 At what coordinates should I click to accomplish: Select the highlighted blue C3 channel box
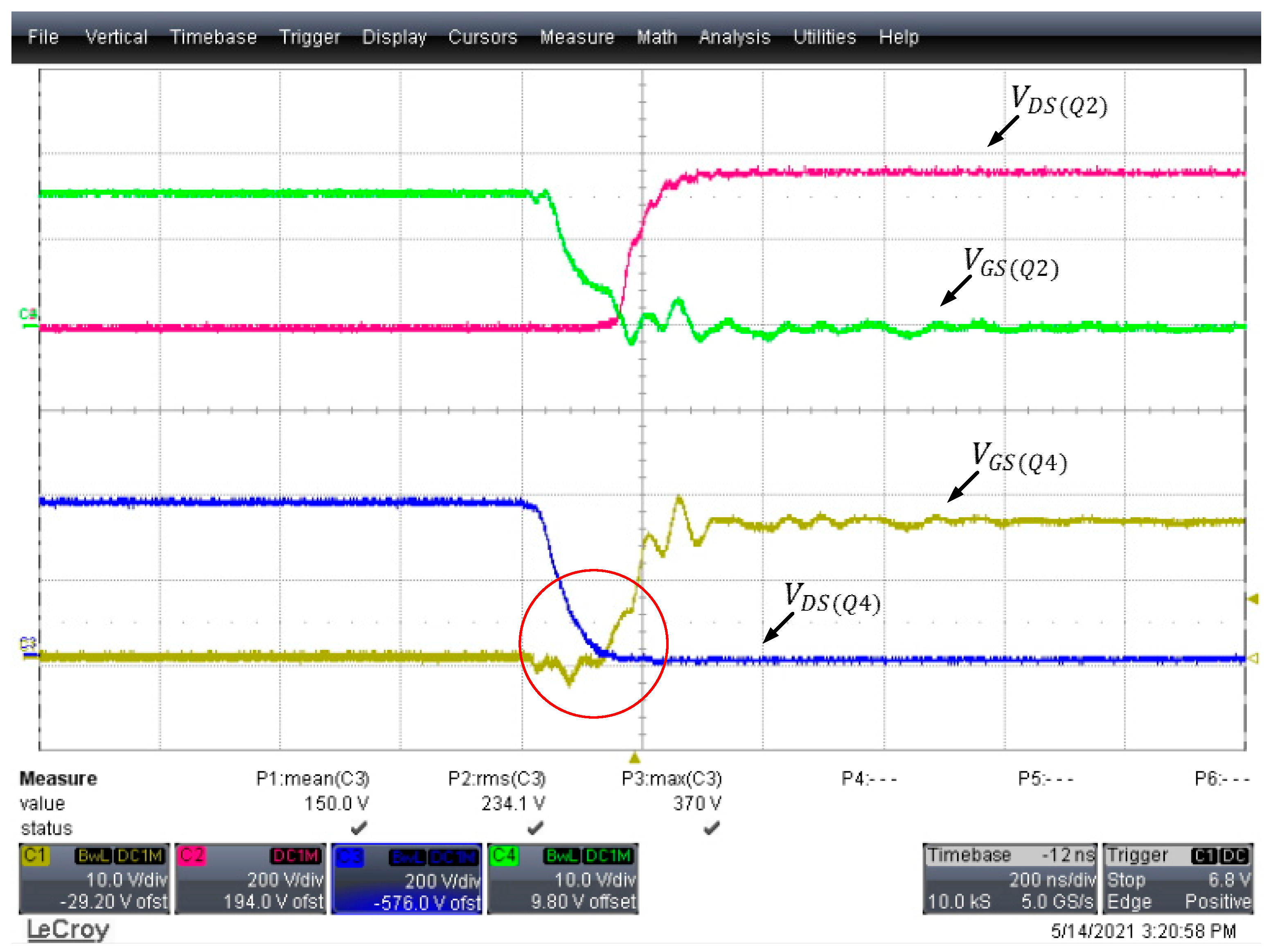click(407, 880)
